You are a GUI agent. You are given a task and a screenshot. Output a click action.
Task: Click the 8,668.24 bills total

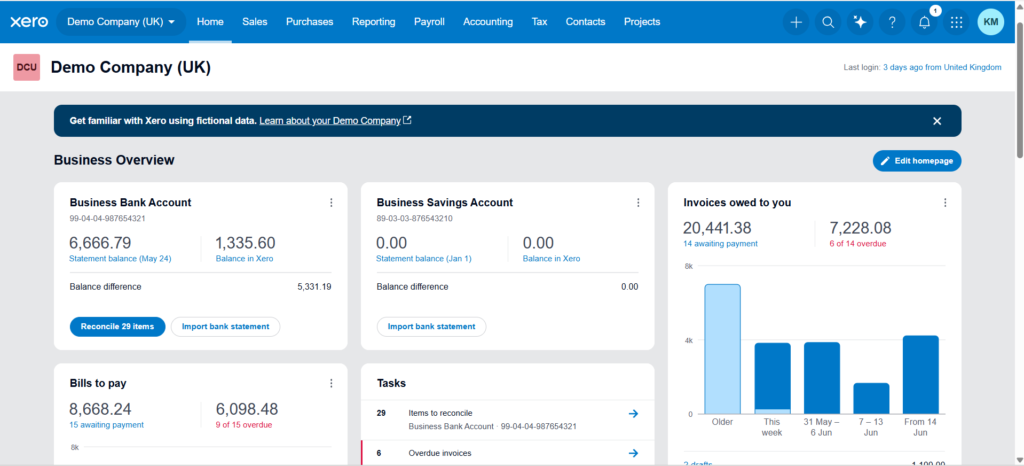tap(101, 409)
